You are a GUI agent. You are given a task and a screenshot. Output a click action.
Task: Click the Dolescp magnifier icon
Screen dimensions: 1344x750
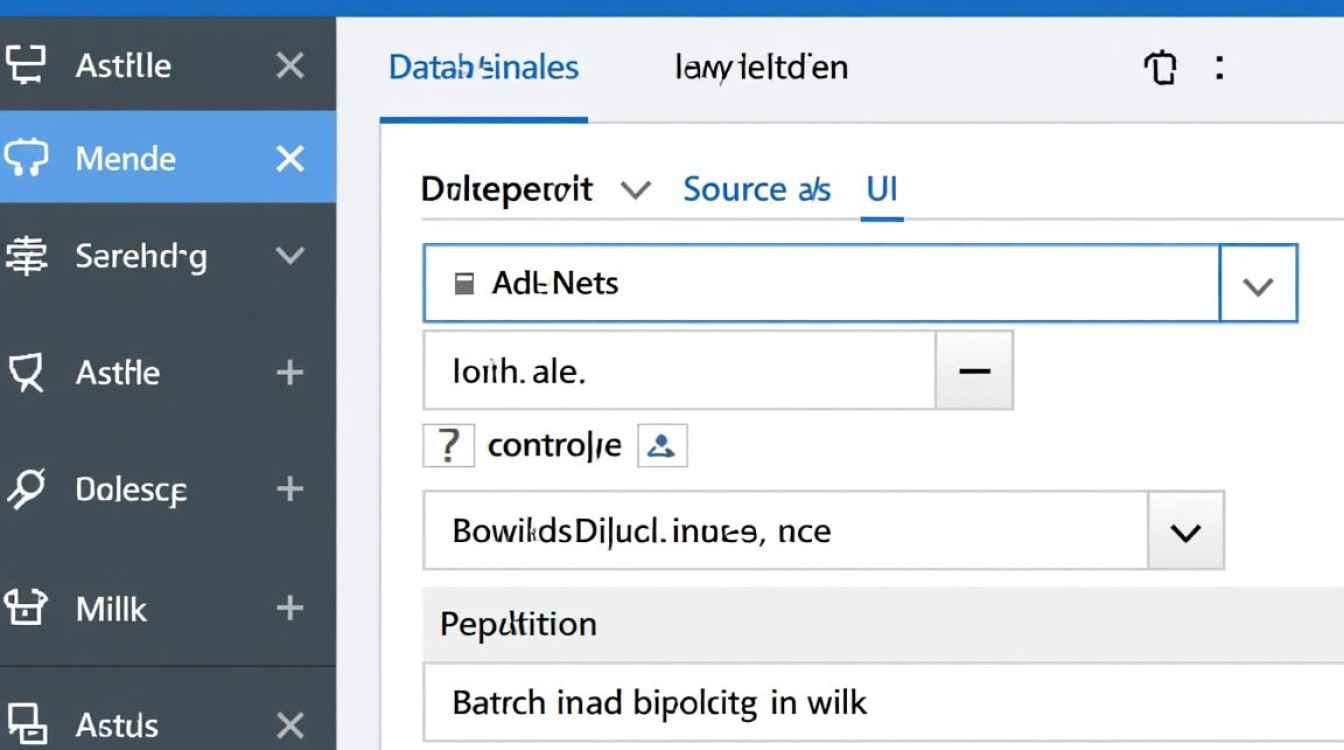coord(26,489)
